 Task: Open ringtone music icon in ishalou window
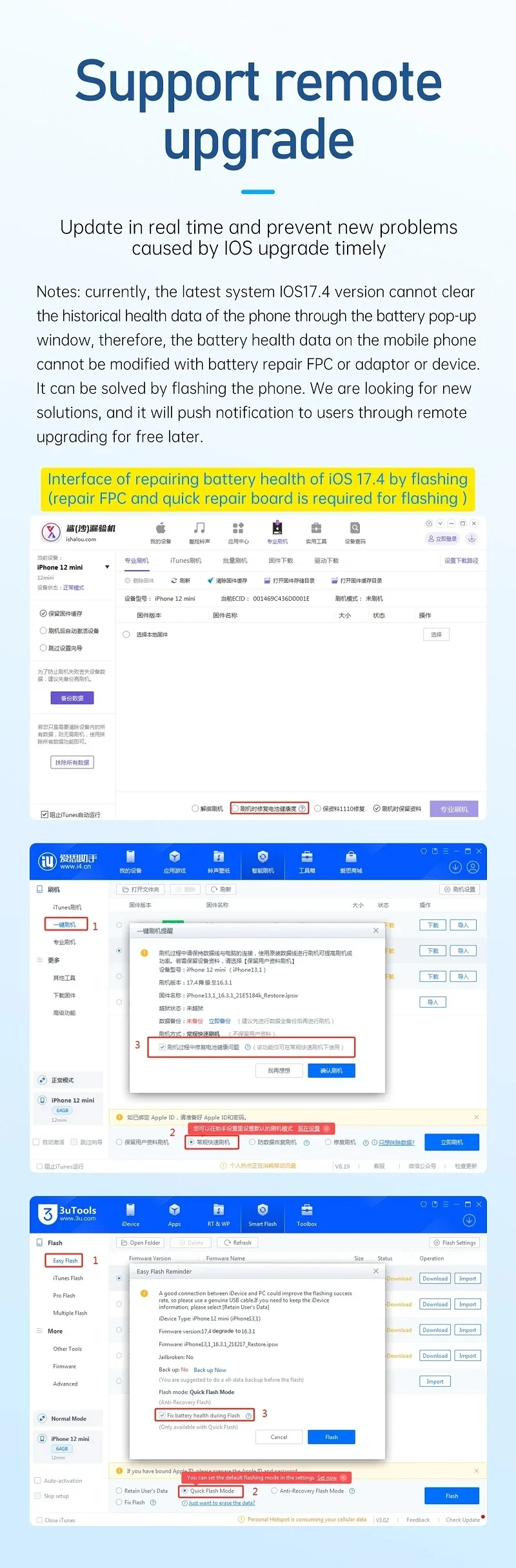click(199, 533)
